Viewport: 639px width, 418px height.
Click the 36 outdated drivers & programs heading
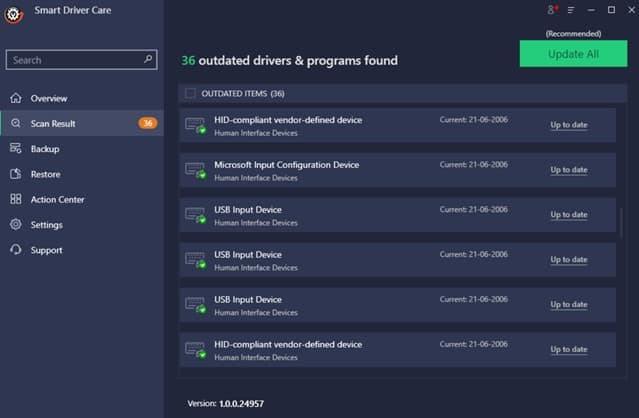[289, 60]
